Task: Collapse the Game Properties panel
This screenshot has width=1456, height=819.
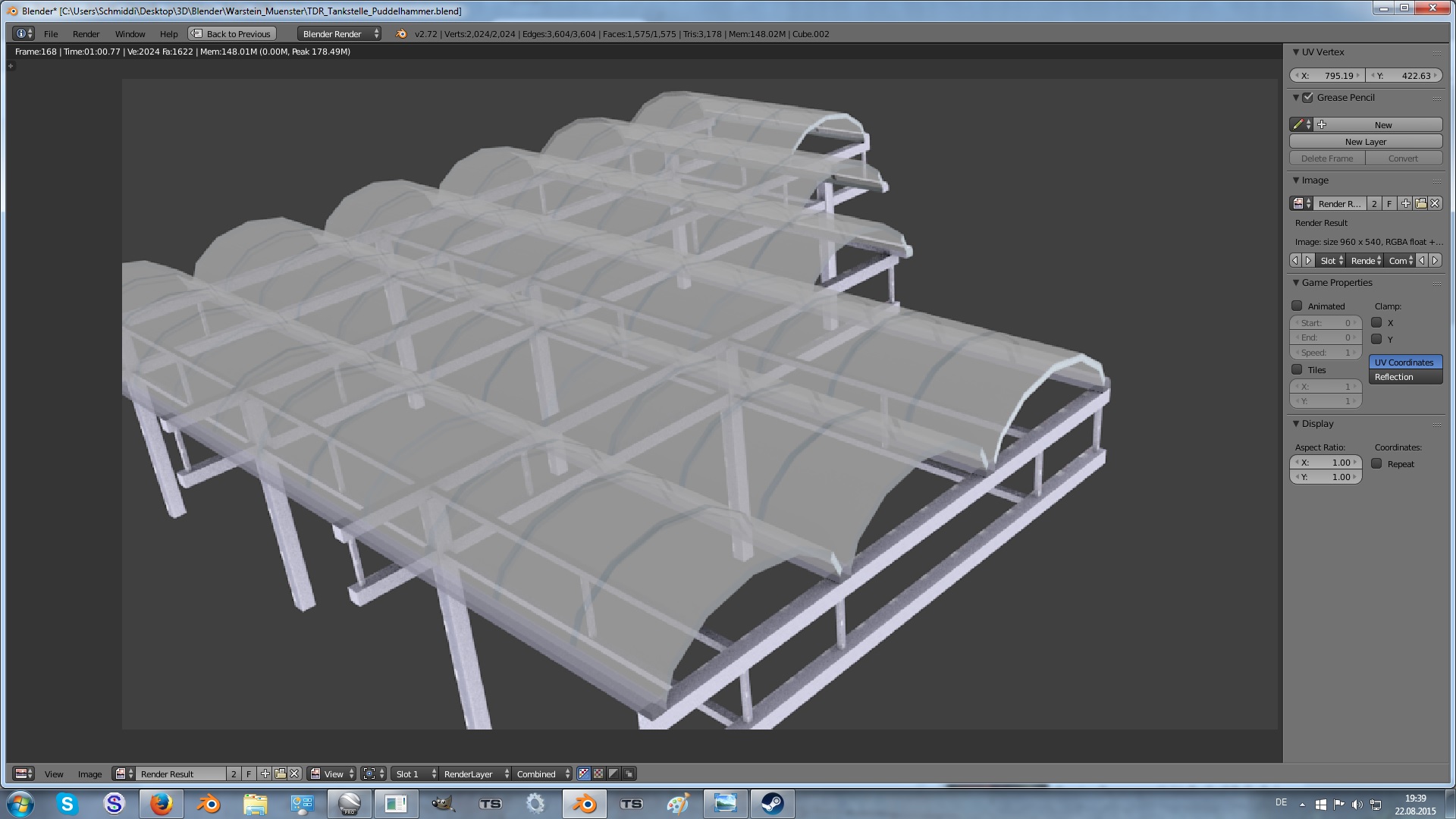Action: (x=1296, y=282)
